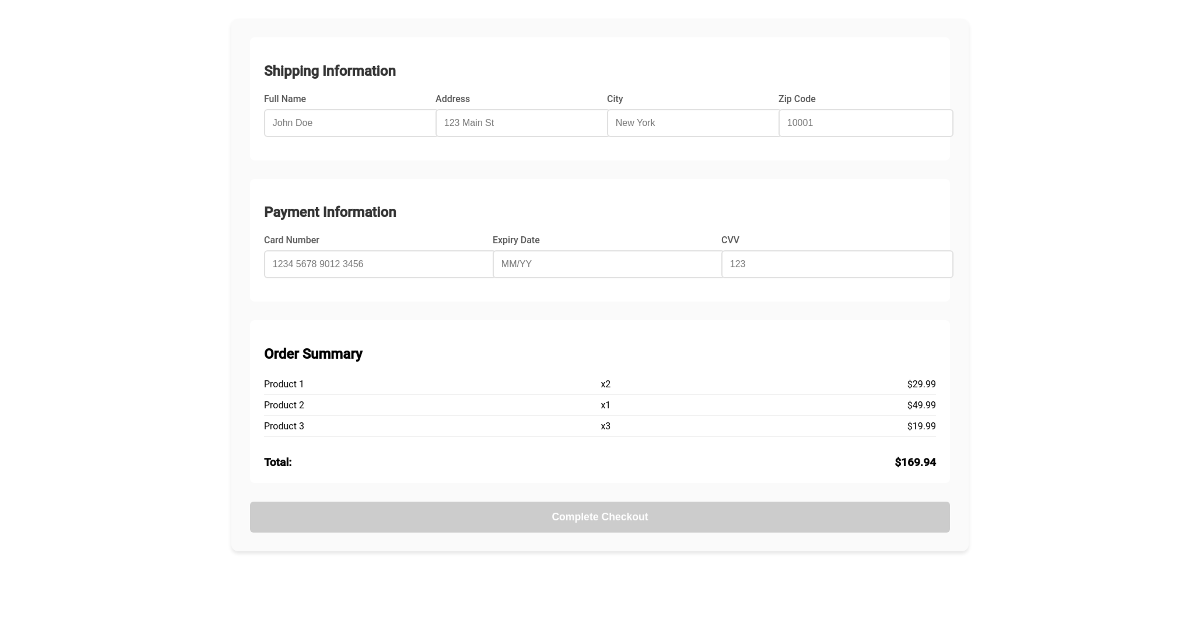Click the $29.99 price for Product 1
The width and height of the screenshot is (1200, 630).
pos(921,384)
